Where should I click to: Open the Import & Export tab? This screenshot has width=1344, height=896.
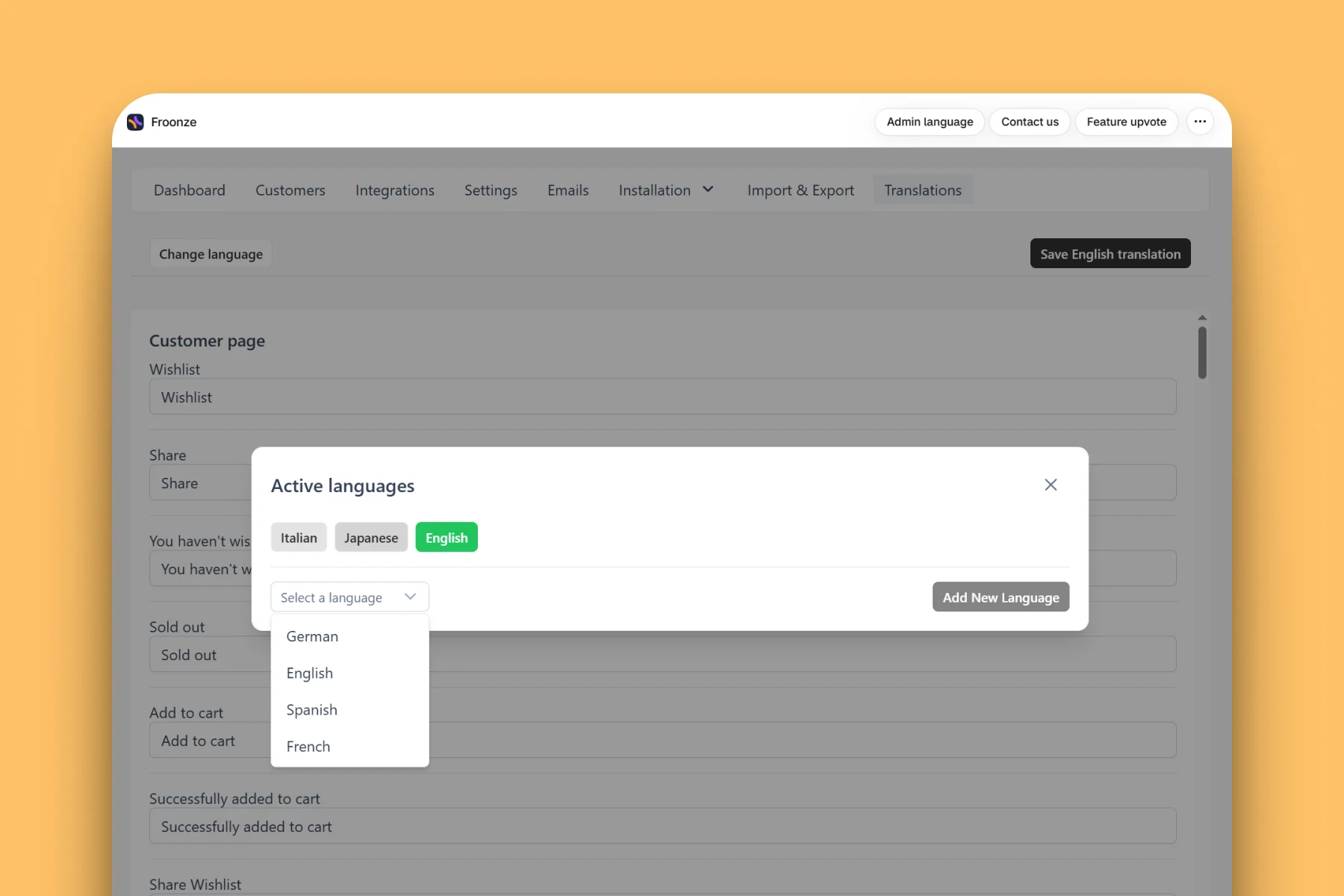pyautogui.click(x=800, y=190)
